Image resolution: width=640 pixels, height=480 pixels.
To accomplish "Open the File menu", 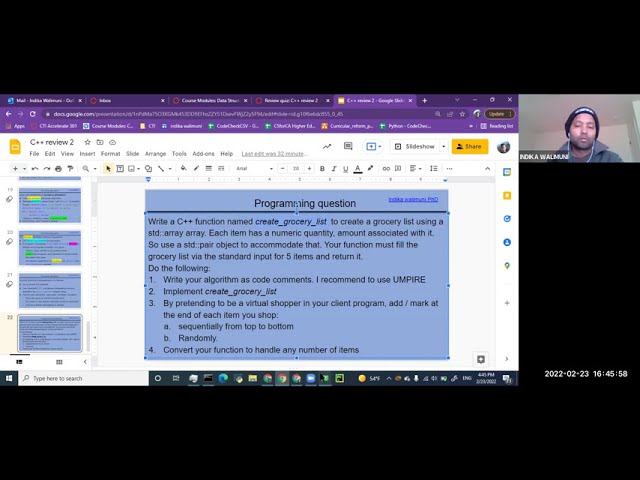I will point(34,154).
